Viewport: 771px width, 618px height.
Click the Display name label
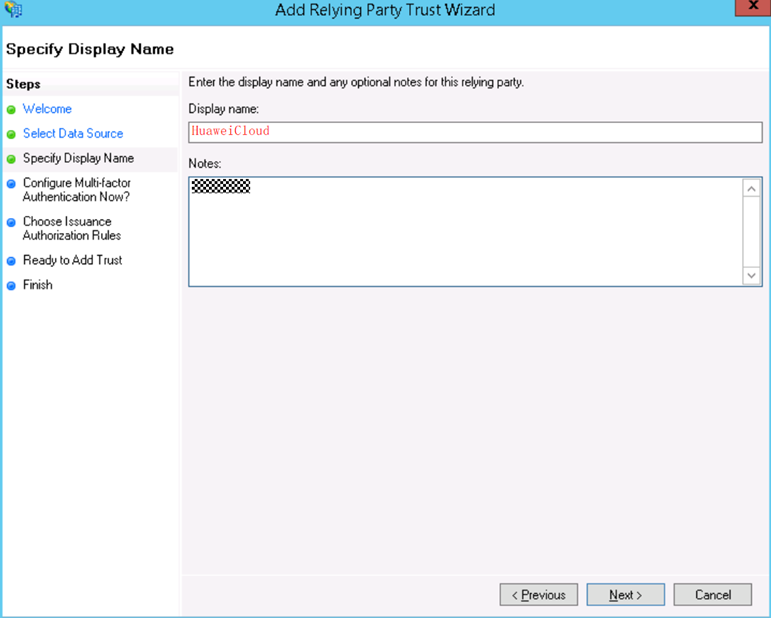tap(224, 109)
